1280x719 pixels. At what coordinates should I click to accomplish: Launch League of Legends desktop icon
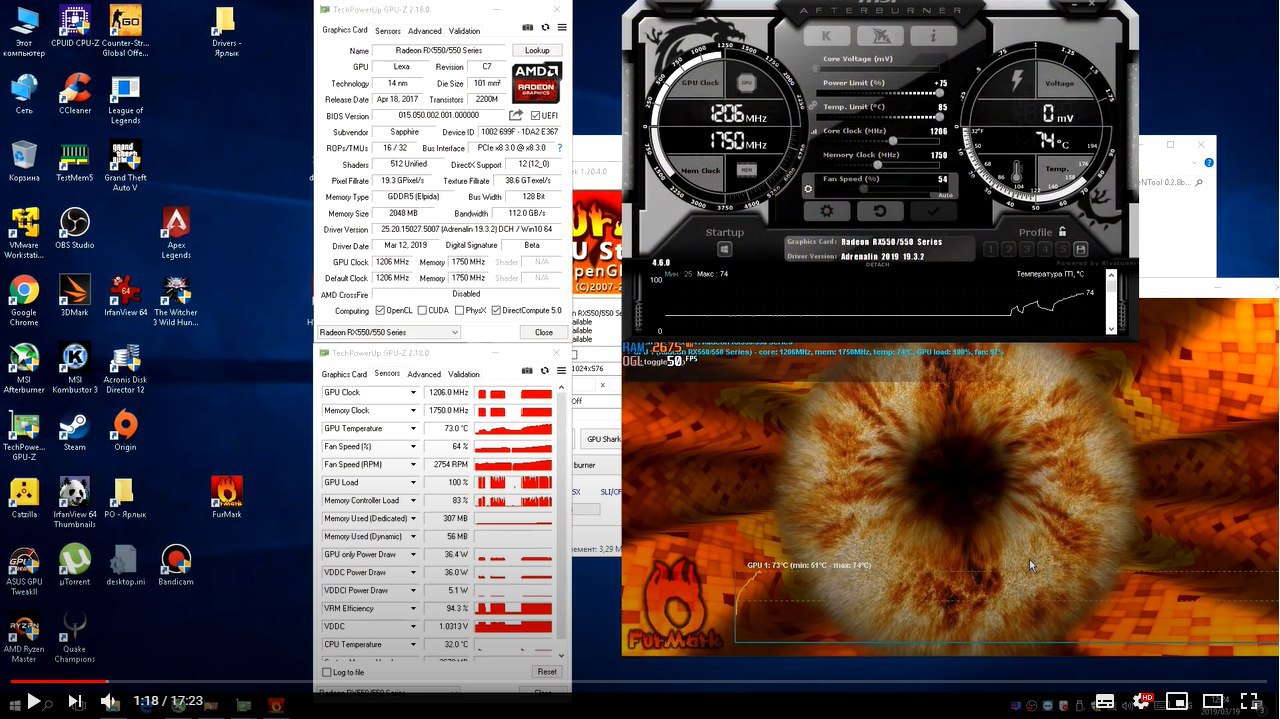(x=125, y=100)
